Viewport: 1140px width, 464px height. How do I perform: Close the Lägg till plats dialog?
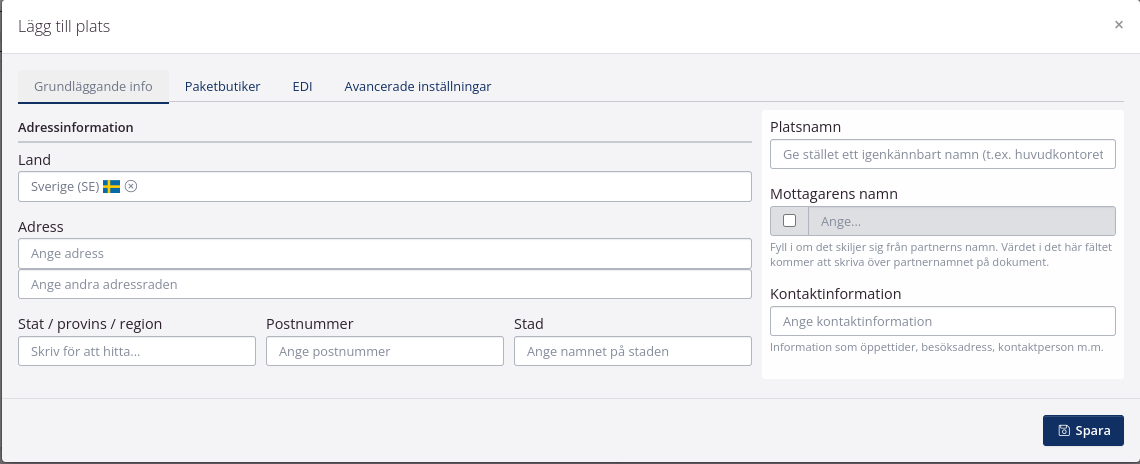1118,25
